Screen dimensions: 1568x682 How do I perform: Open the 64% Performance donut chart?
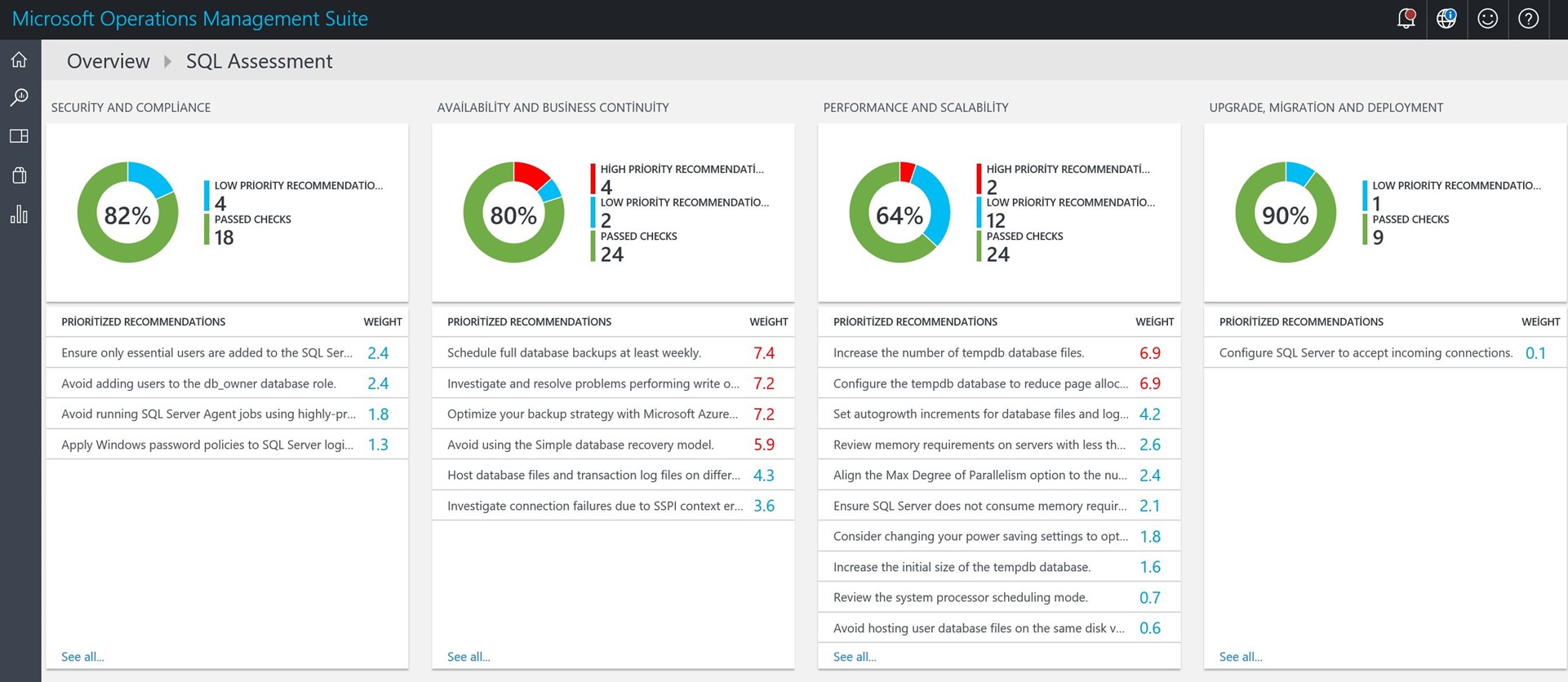pyautogui.click(x=899, y=212)
